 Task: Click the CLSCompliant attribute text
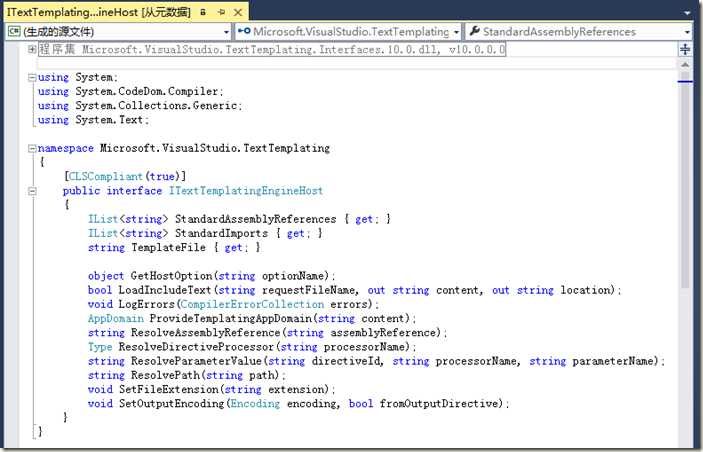click(x=105, y=177)
